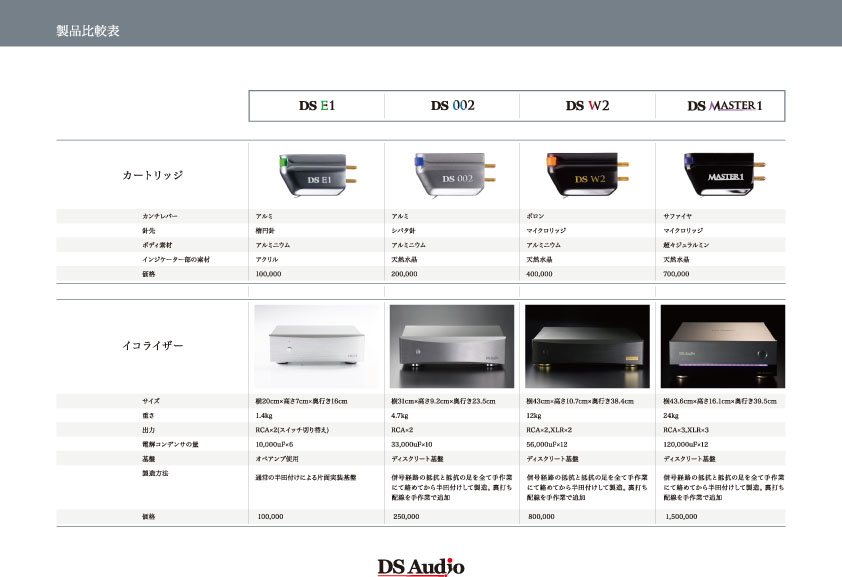
Task: Open the DS MASTER1 equalizer photo
Action: click(723, 346)
